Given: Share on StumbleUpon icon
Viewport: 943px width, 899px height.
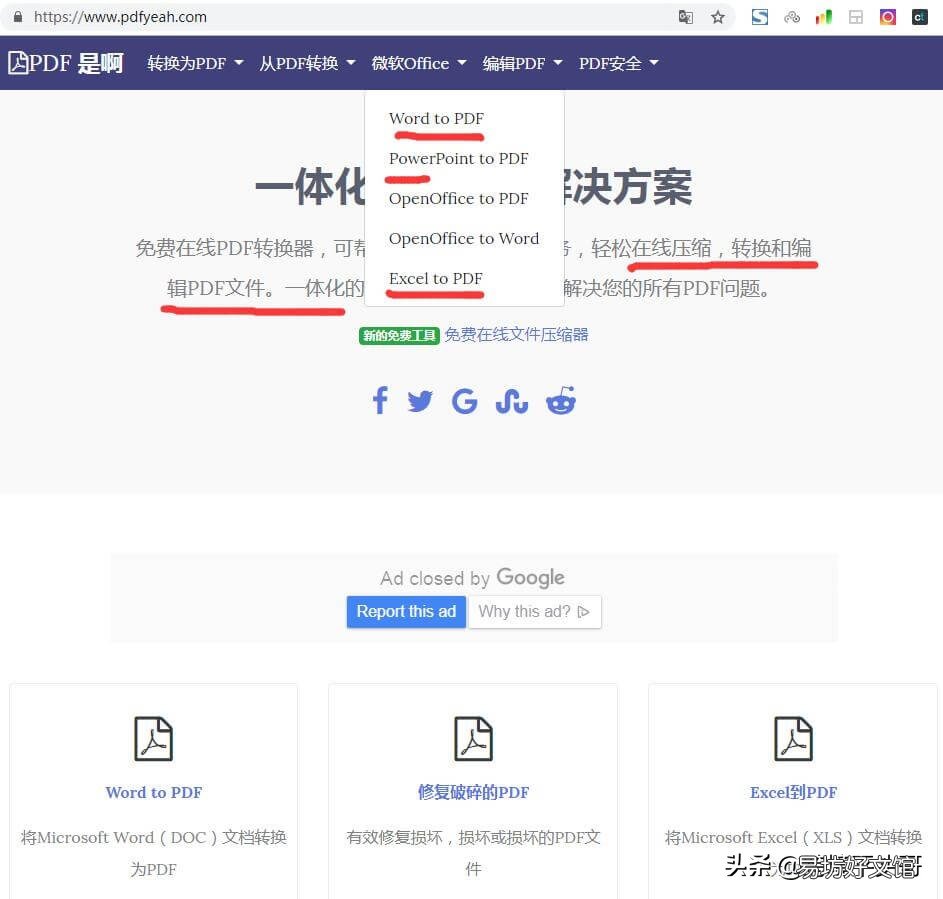Looking at the screenshot, I should click(x=512, y=401).
